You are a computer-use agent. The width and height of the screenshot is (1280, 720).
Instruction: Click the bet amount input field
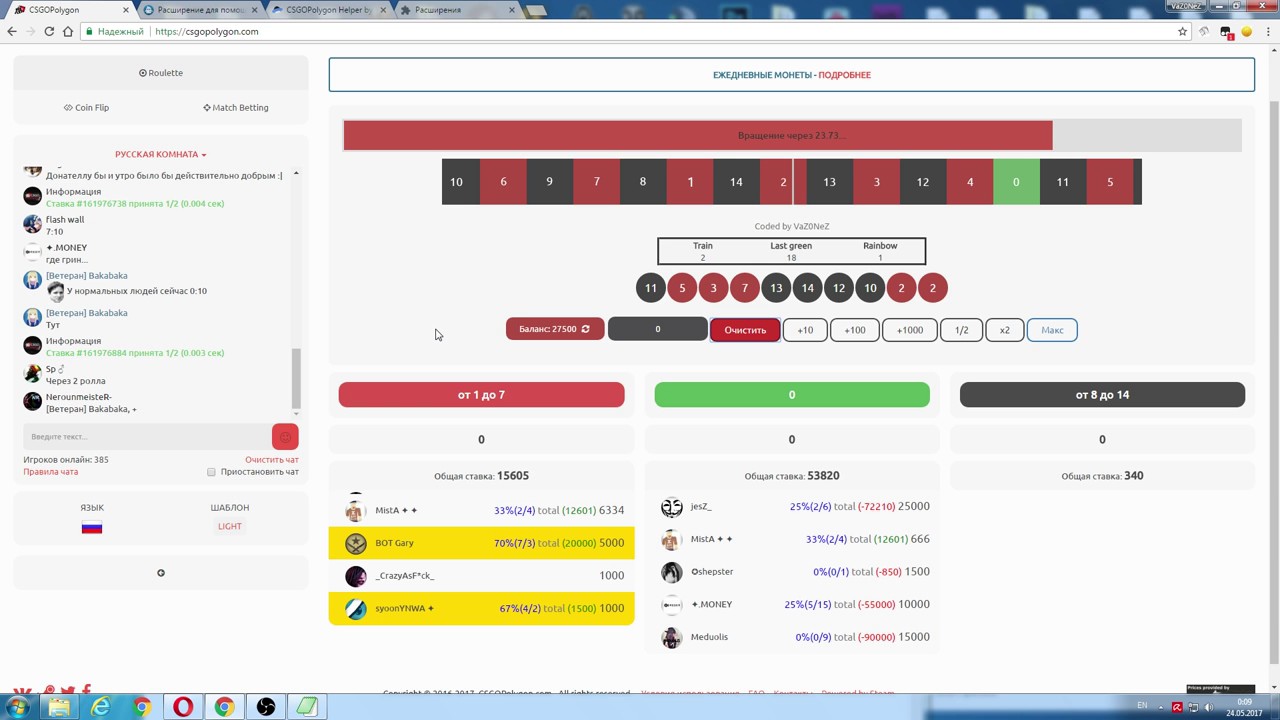[657, 329]
